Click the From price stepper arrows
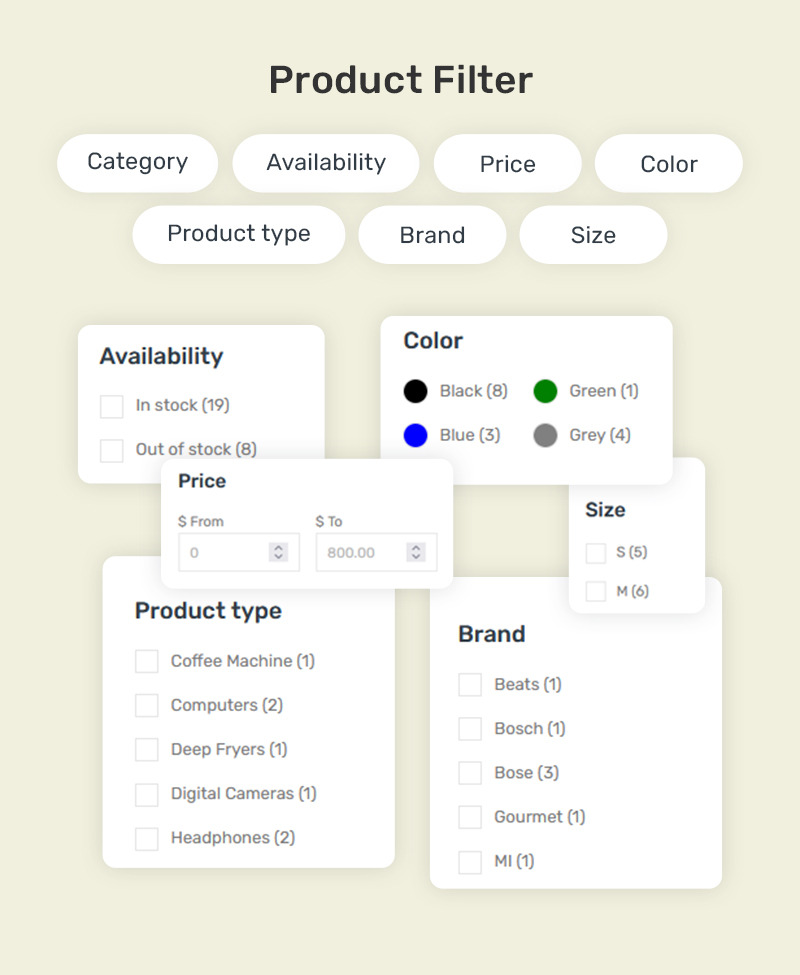Screen dimensions: 800x975 pyautogui.click(x=278, y=552)
